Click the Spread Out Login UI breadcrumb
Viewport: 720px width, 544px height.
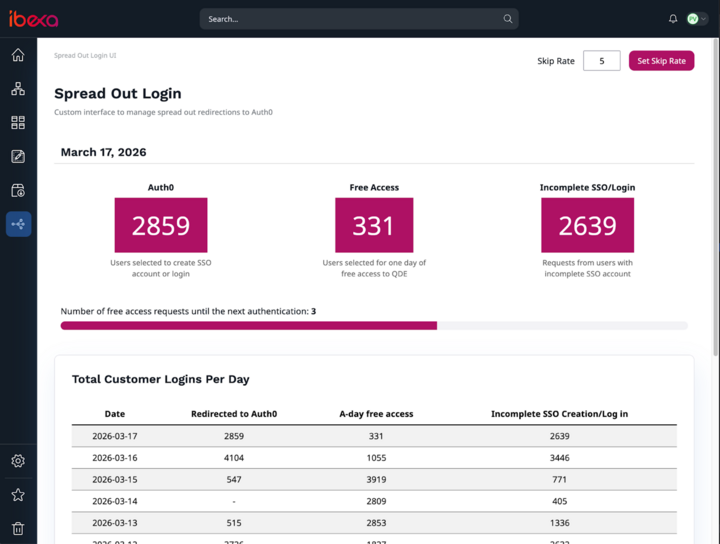pyautogui.click(x=85, y=56)
